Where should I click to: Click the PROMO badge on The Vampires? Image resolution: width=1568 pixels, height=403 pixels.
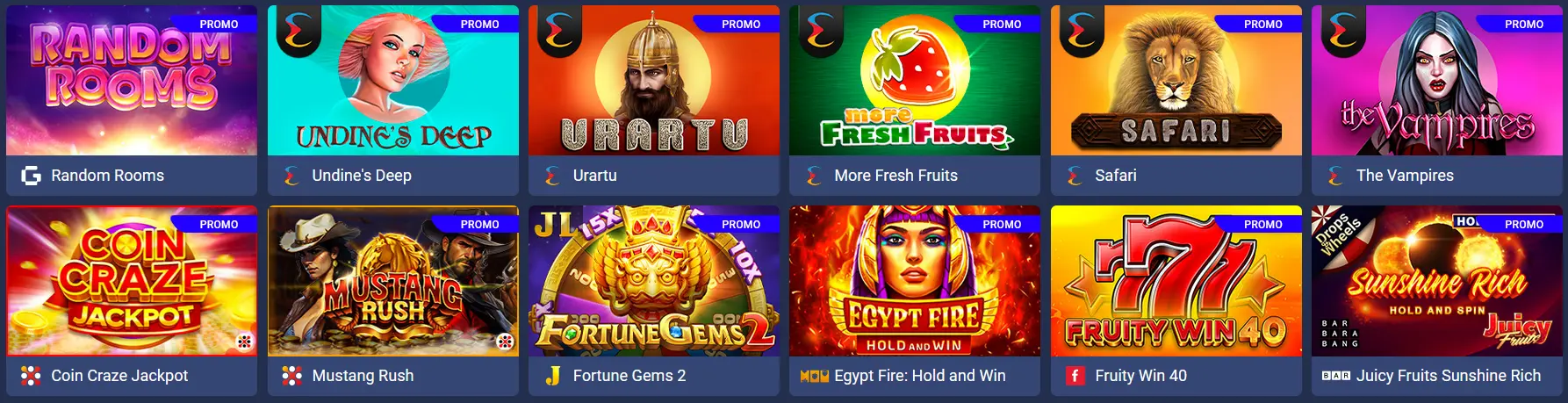[1524, 24]
